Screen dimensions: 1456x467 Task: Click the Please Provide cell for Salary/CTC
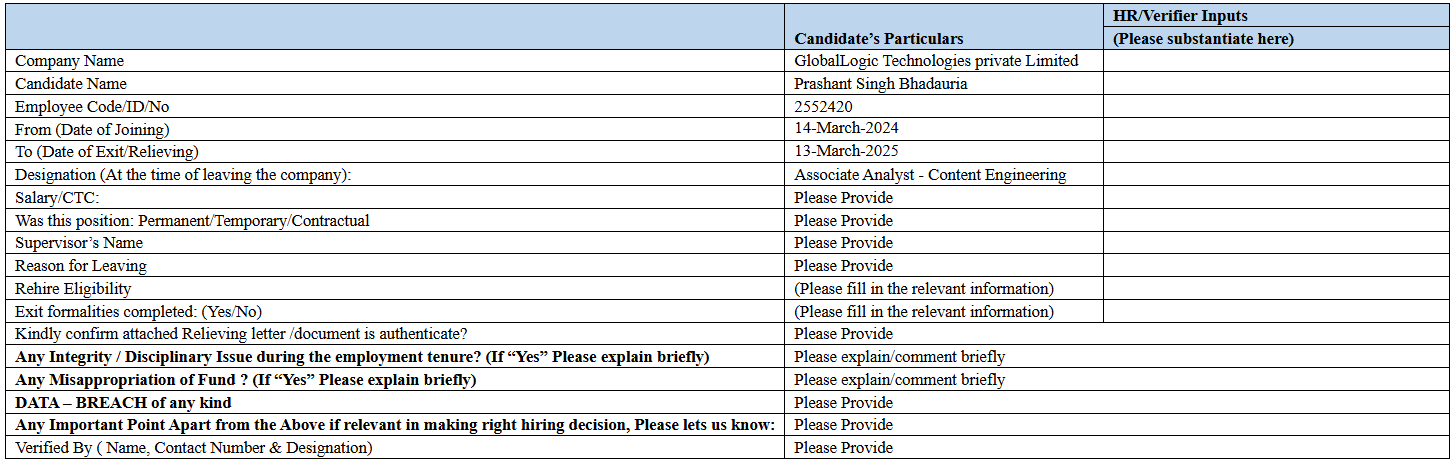pos(843,198)
